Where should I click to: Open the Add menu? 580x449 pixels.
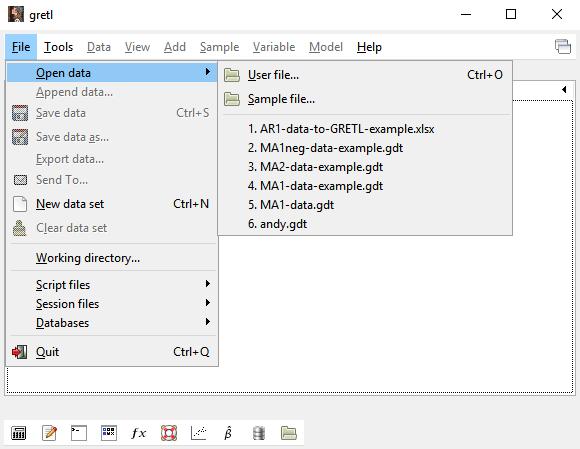click(x=175, y=47)
